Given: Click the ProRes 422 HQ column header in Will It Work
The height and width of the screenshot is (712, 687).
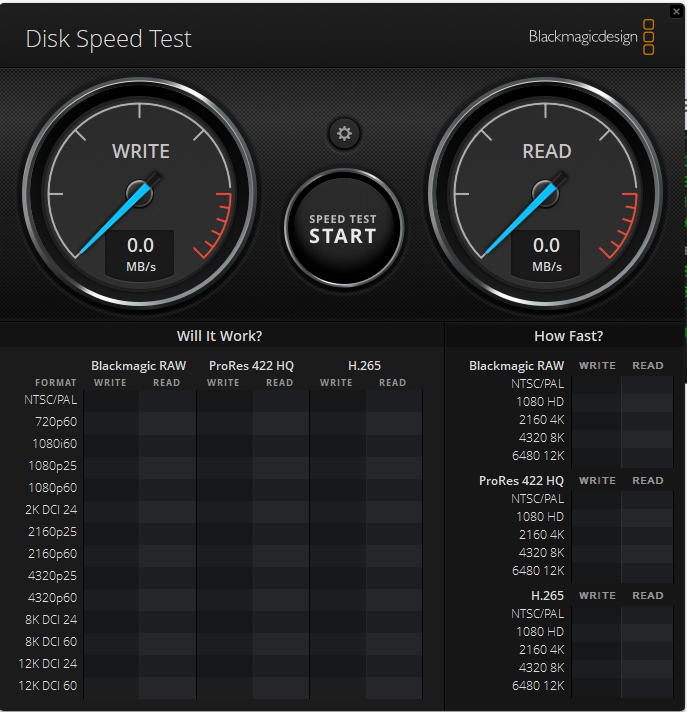Looking at the screenshot, I should (251, 366).
